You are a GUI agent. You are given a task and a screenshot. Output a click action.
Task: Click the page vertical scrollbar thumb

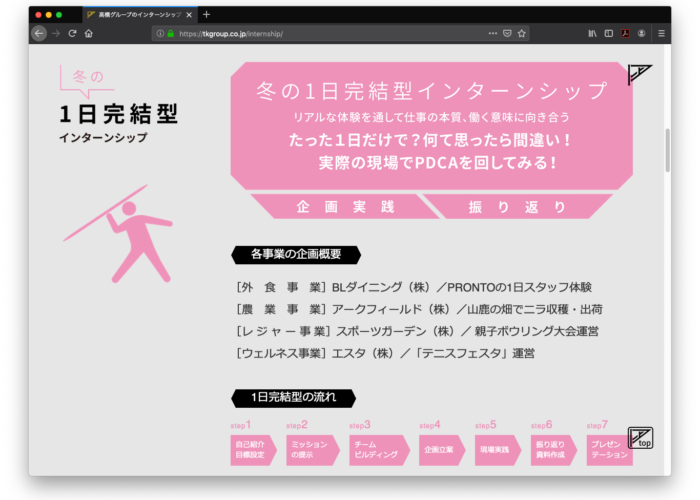667,150
